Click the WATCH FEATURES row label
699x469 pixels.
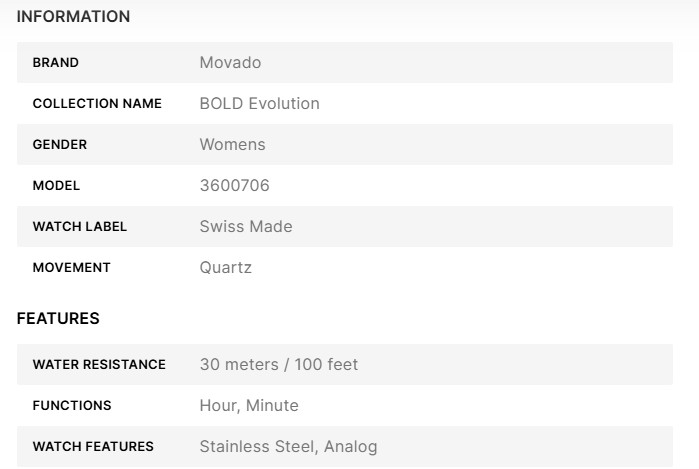pyautogui.click(x=93, y=447)
